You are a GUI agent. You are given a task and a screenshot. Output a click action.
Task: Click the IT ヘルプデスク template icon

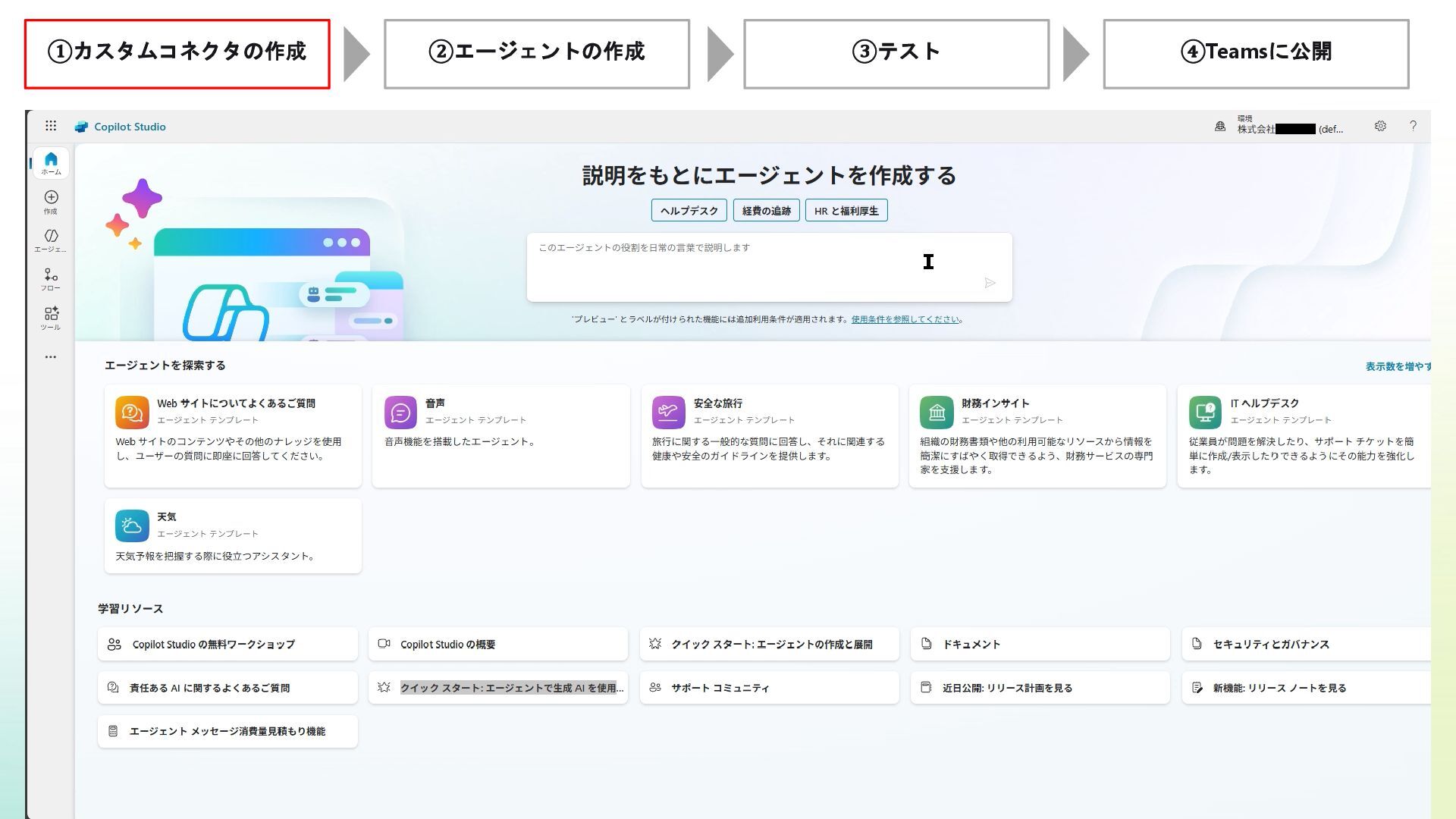[1205, 412]
